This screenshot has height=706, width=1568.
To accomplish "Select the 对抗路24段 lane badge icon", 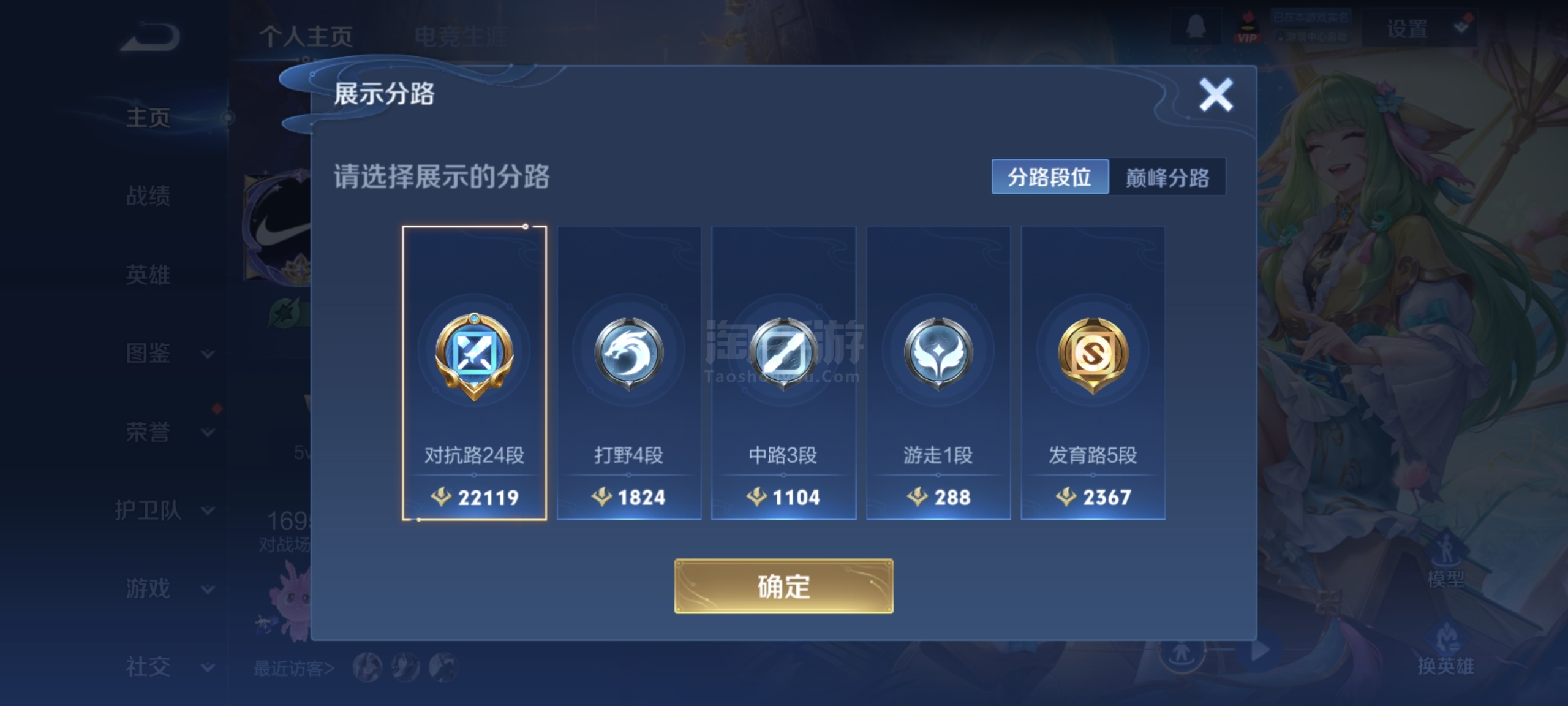I will (474, 355).
